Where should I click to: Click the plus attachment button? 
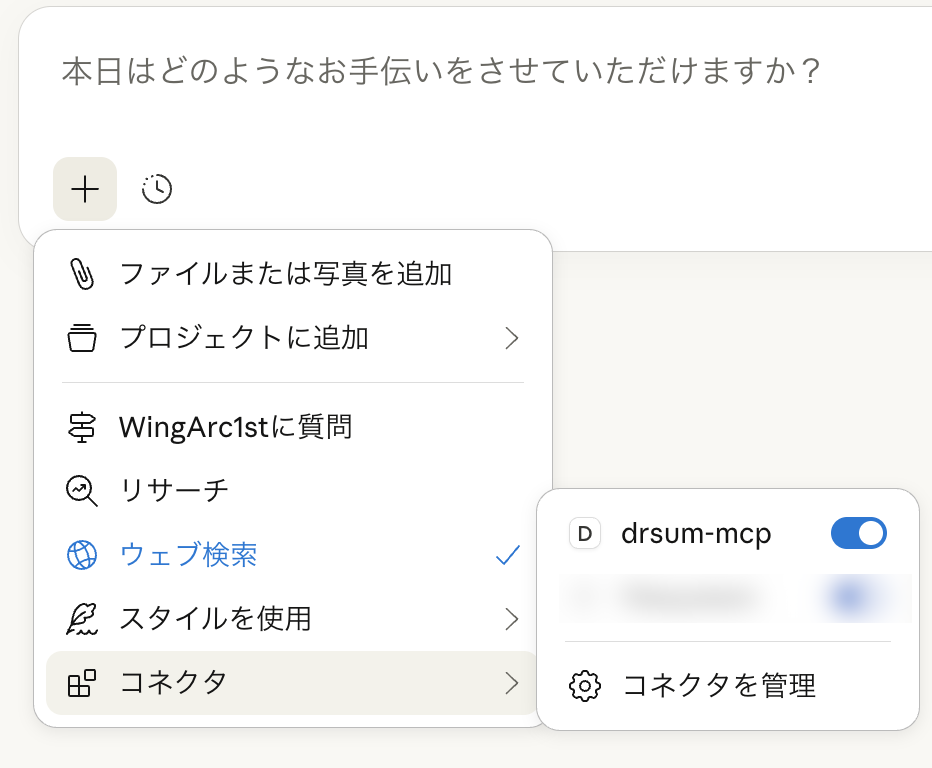[85, 188]
